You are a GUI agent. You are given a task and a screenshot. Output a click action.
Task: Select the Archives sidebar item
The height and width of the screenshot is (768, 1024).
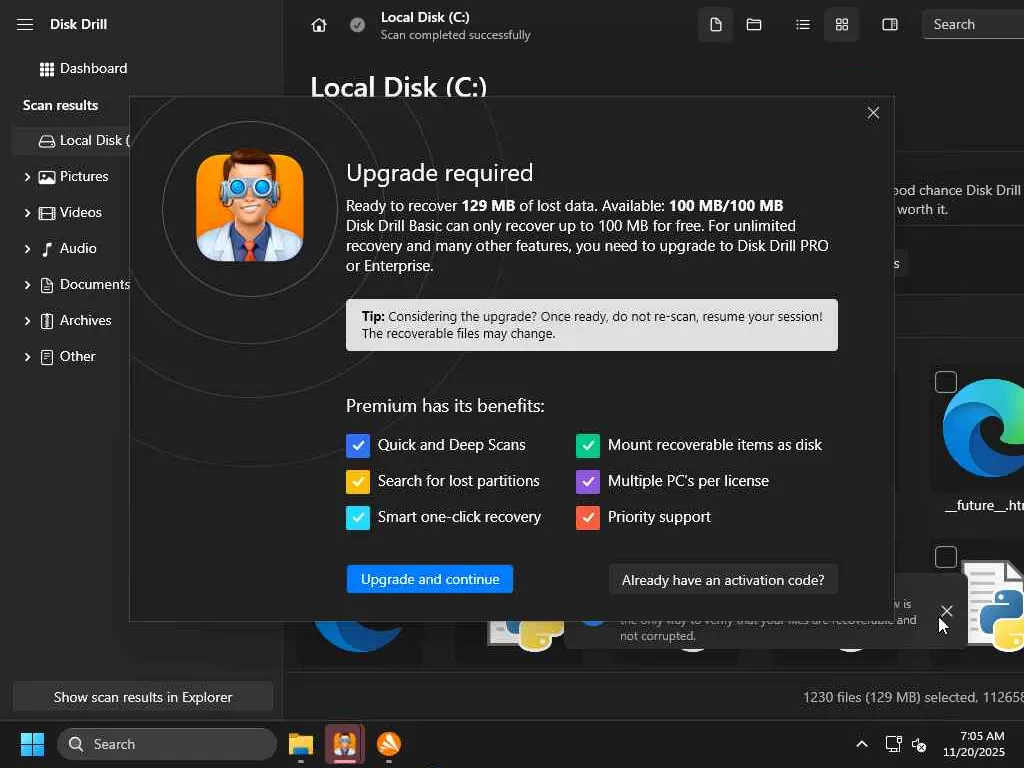tap(85, 320)
